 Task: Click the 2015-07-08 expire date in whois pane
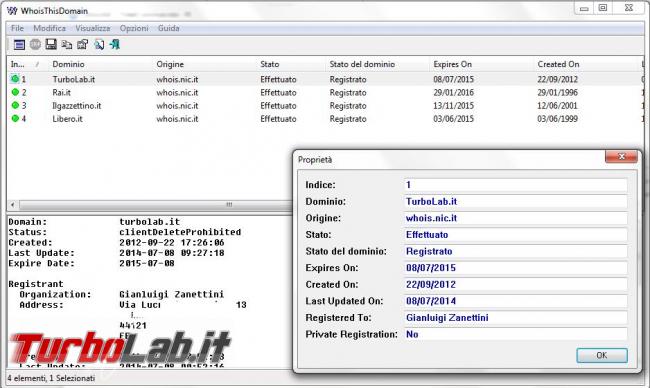(x=147, y=263)
